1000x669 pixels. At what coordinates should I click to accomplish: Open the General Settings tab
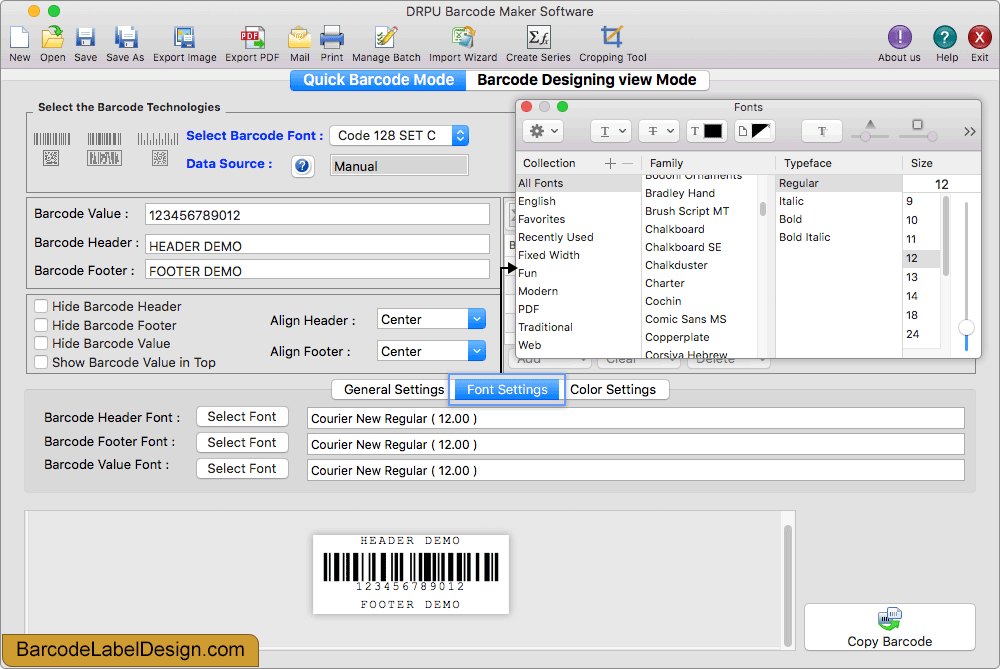pyautogui.click(x=393, y=390)
